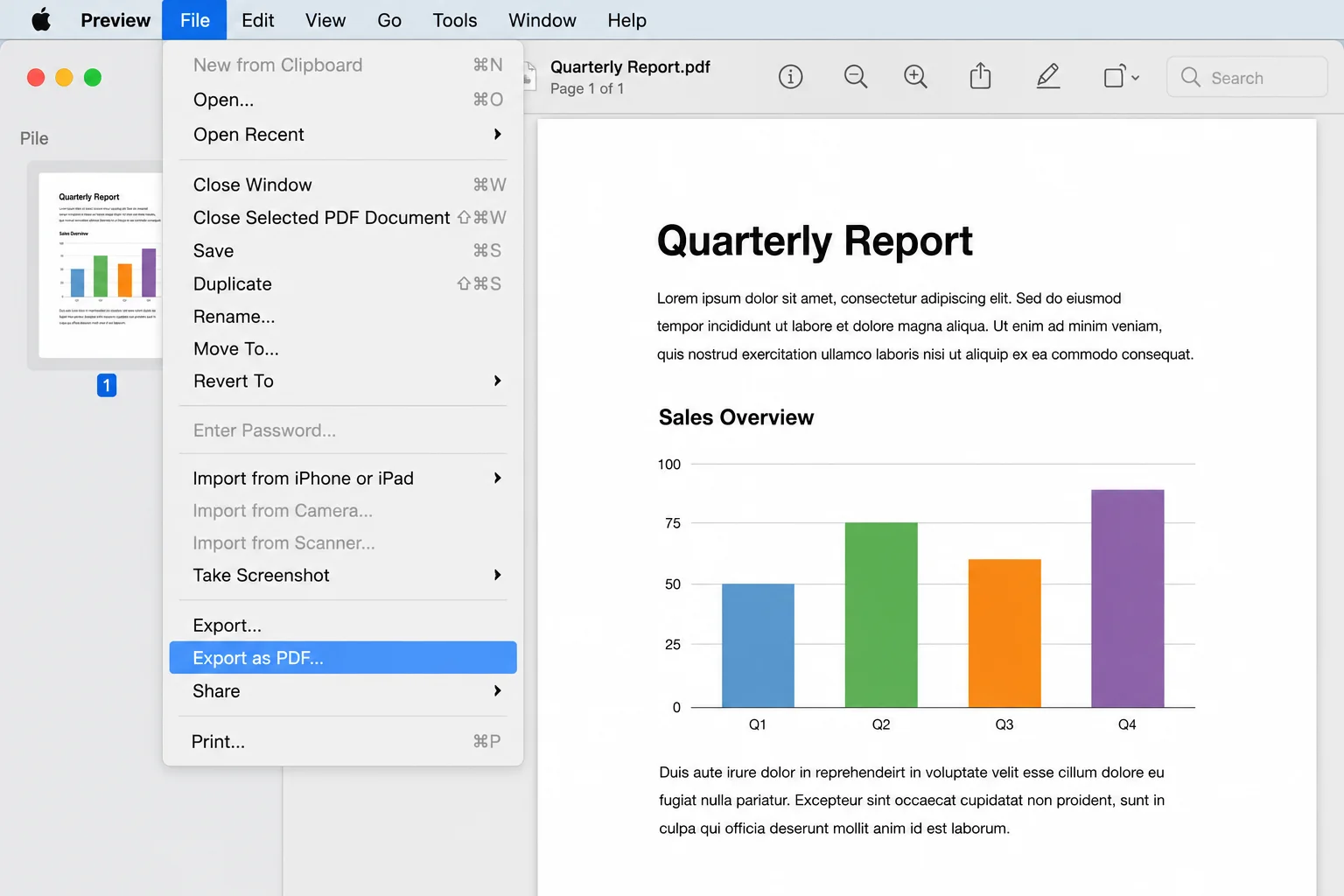Click the purple Q4 bar in chart
This screenshot has width=1344, height=896.
coord(1128,598)
